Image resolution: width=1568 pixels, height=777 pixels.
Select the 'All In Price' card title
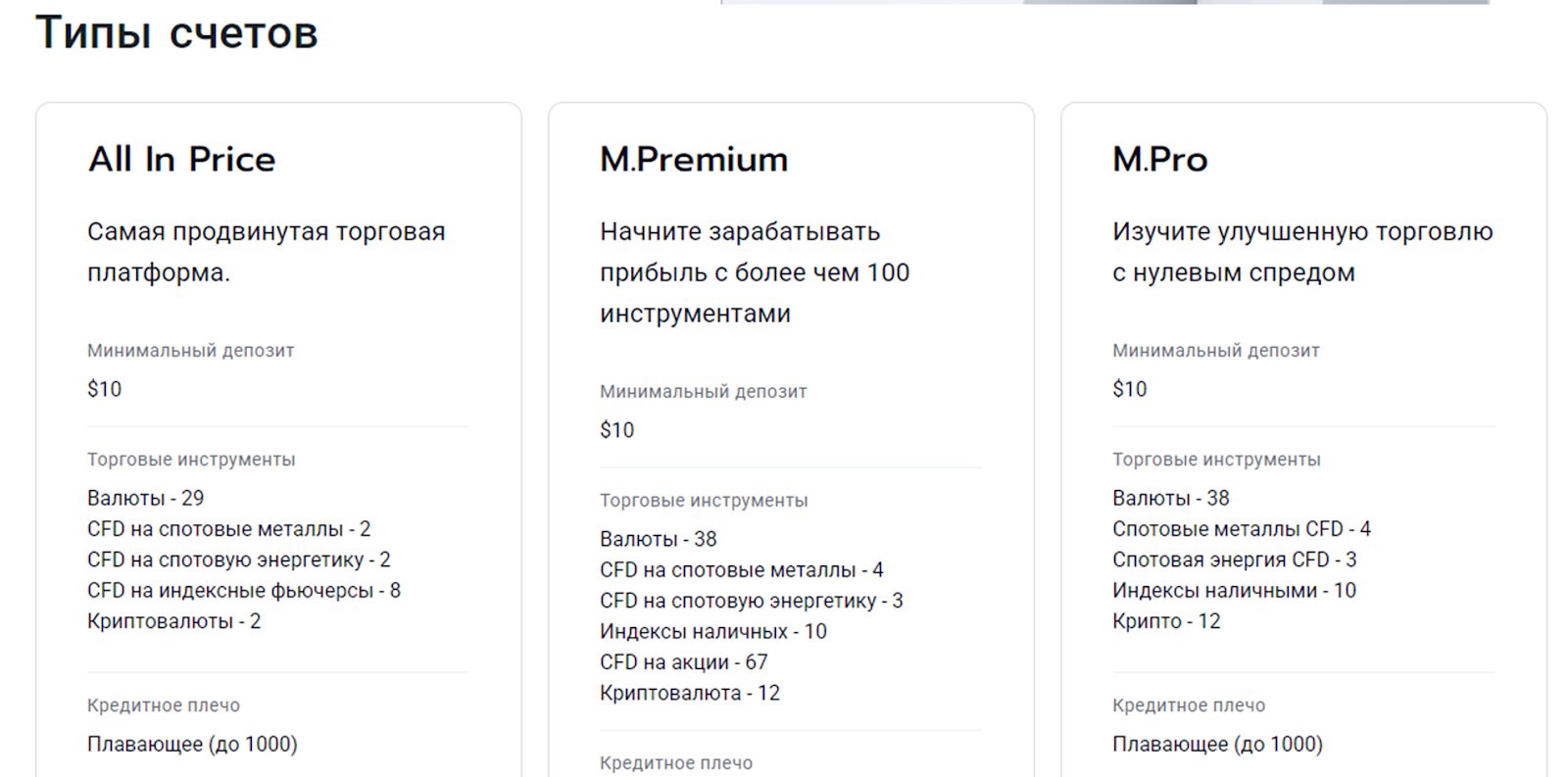[182, 159]
